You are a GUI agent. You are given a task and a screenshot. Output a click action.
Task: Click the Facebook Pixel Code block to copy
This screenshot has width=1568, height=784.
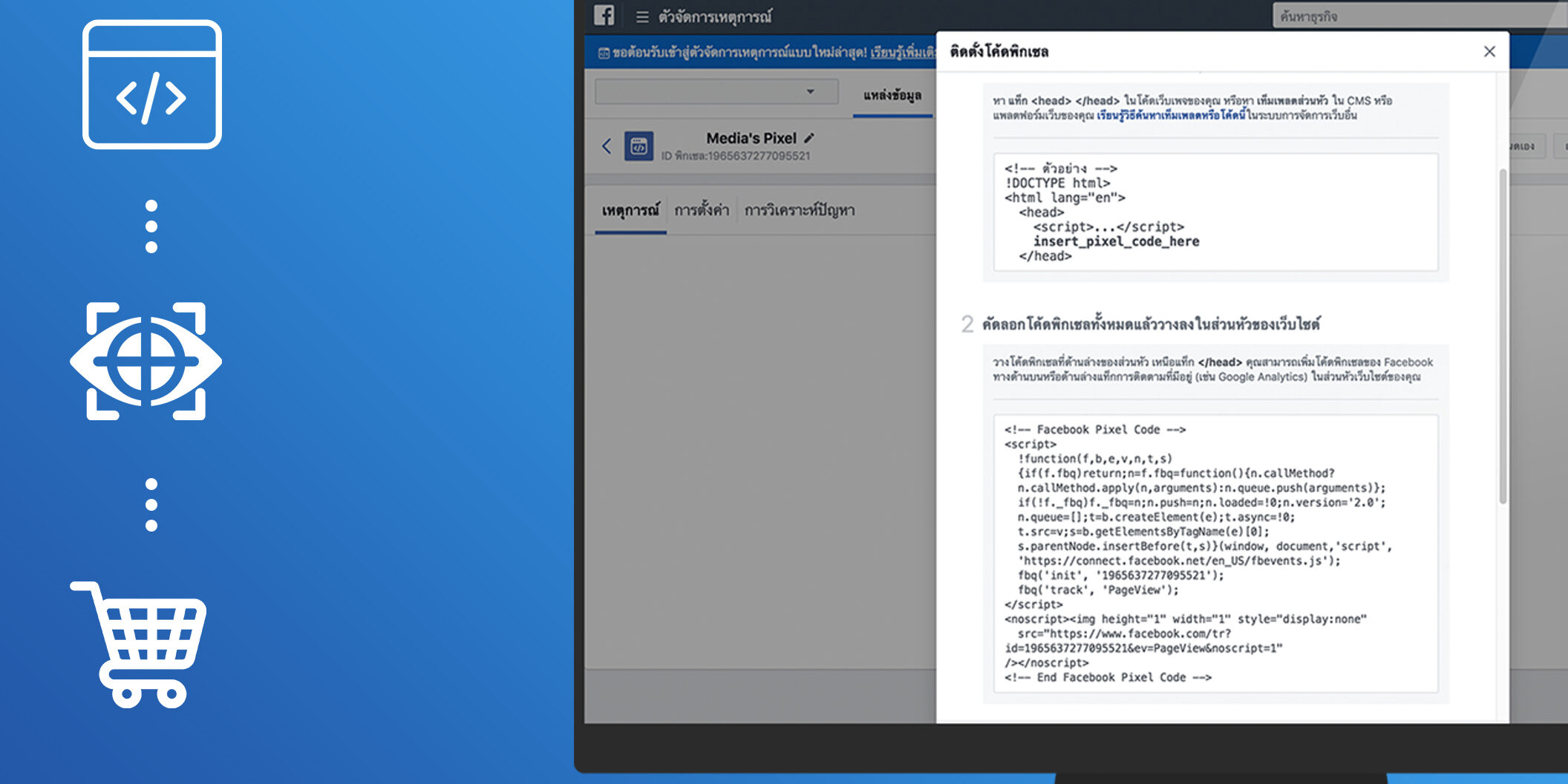click(x=1215, y=553)
